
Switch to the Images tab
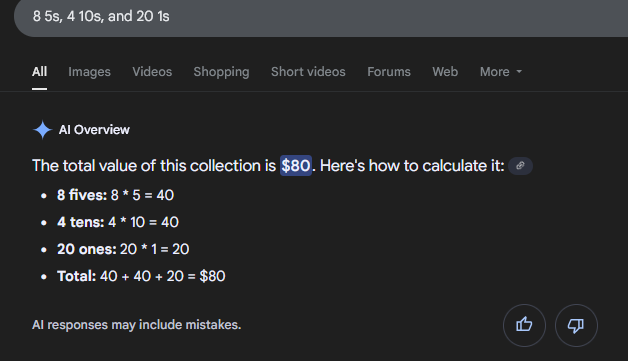[89, 72]
